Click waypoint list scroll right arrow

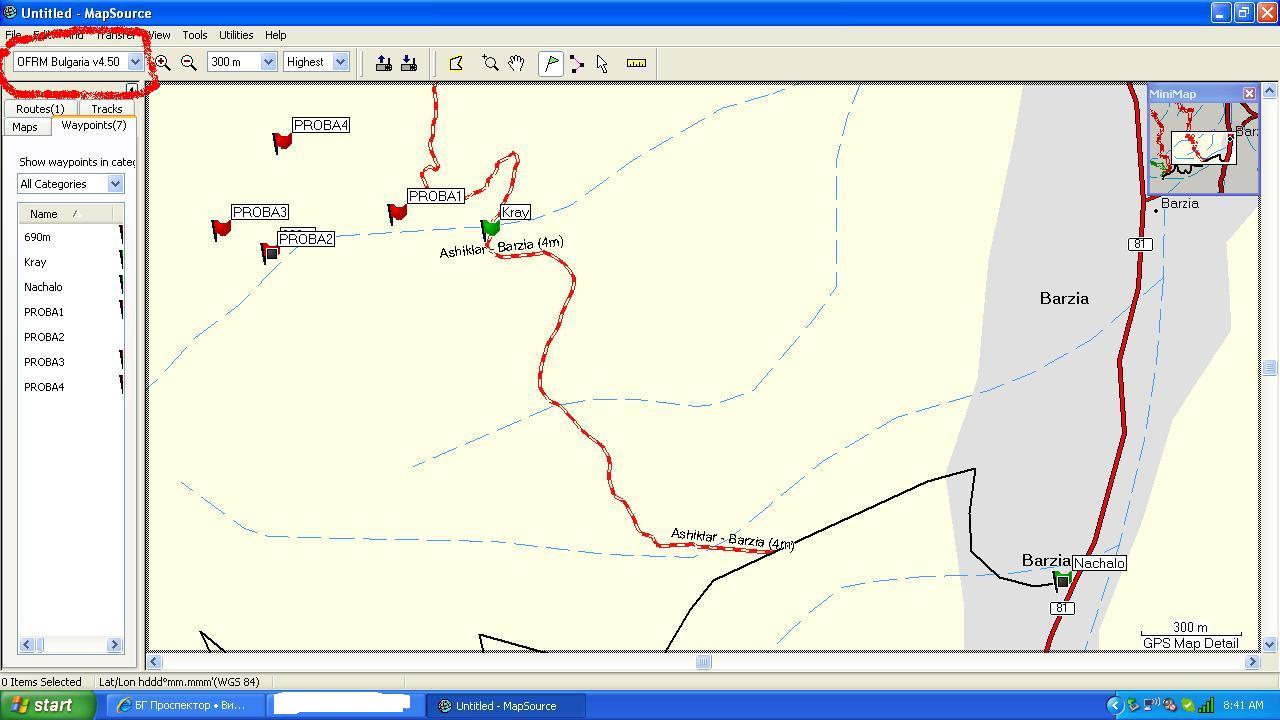(114, 645)
